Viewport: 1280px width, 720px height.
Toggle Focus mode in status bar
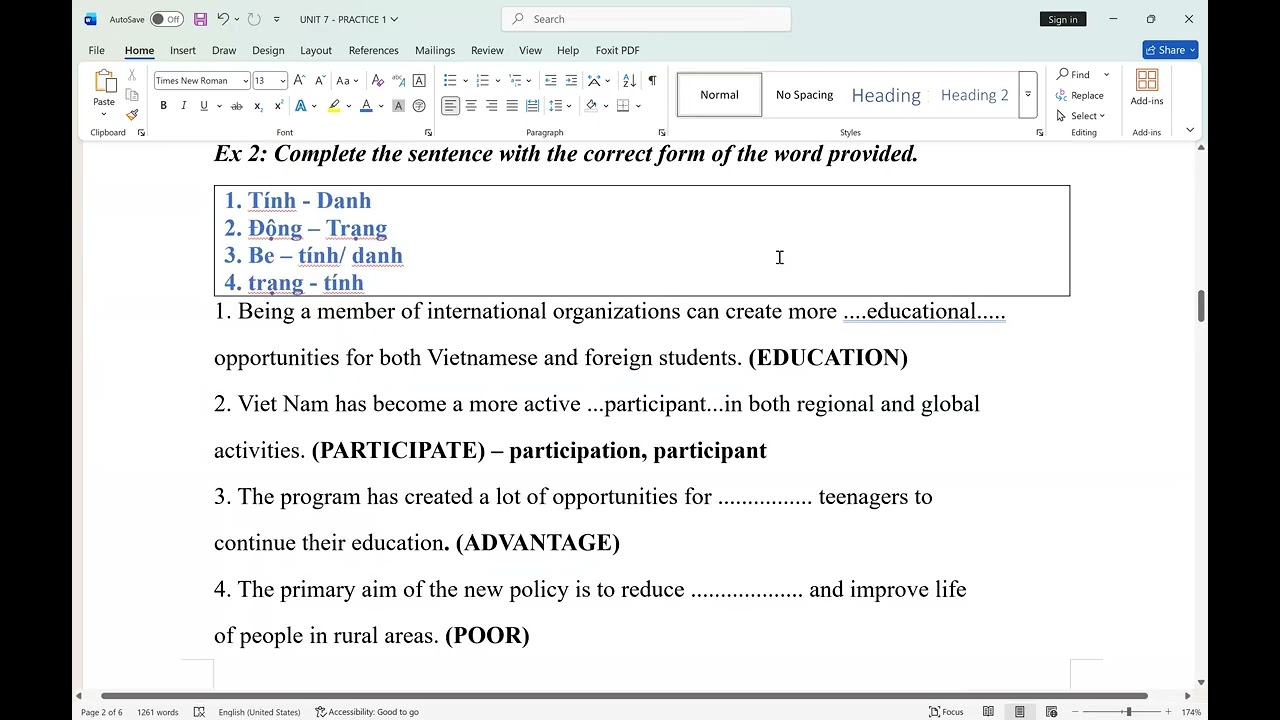click(946, 712)
